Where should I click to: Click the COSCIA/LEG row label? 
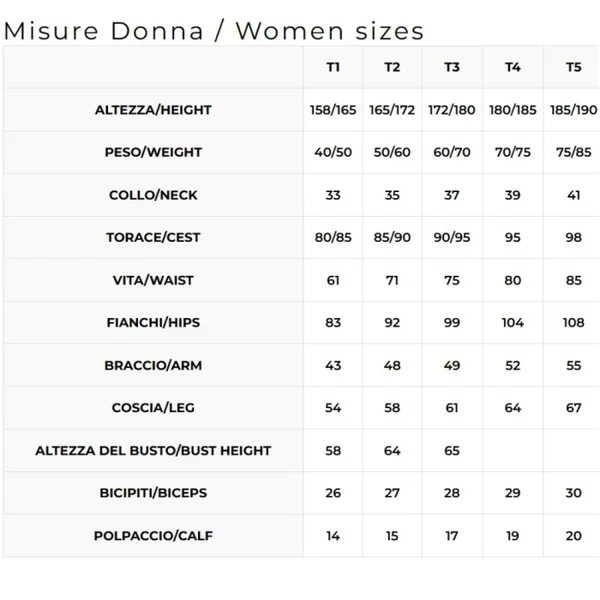coord(154,408)
